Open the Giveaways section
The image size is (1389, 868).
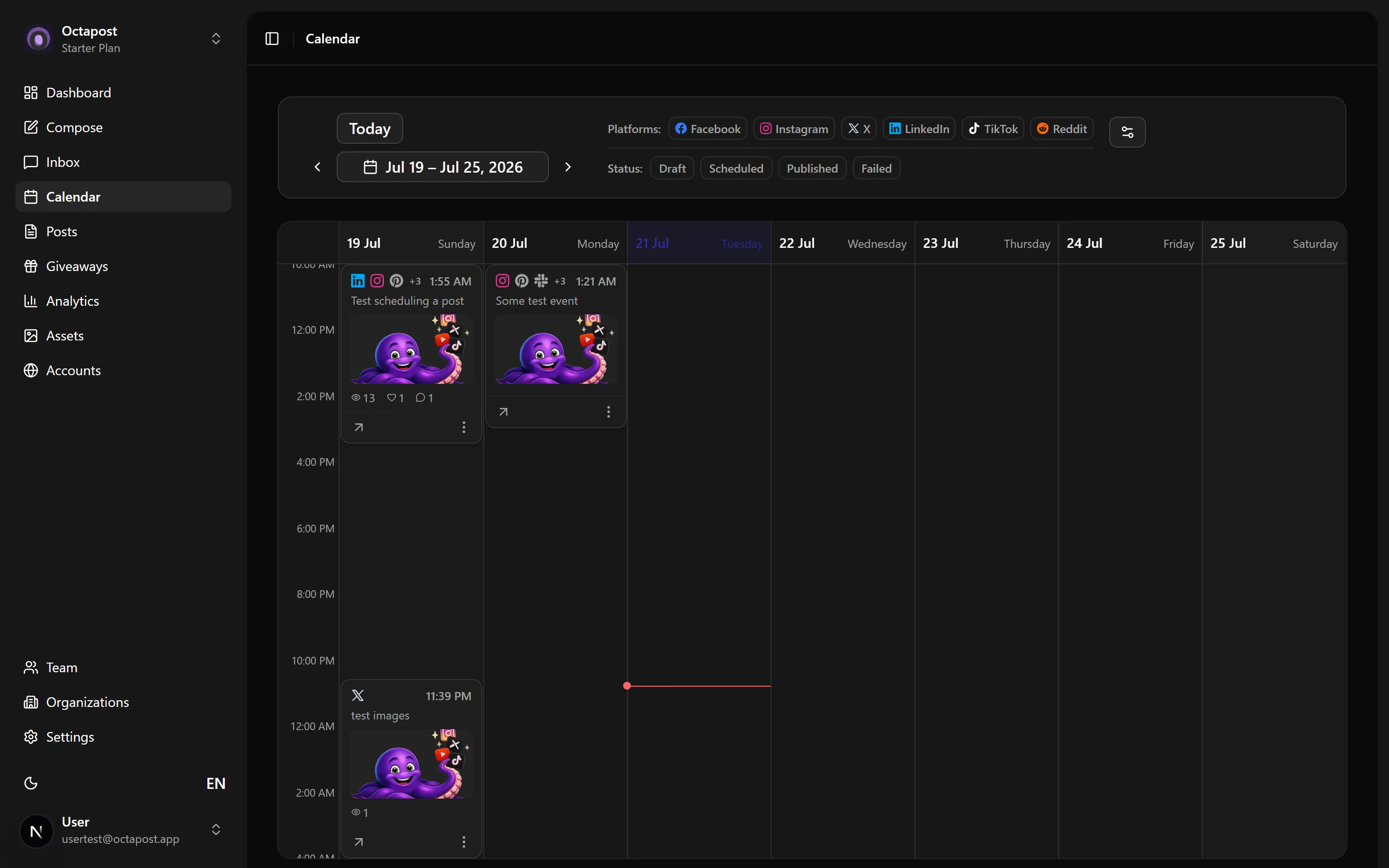coord(123,266)
